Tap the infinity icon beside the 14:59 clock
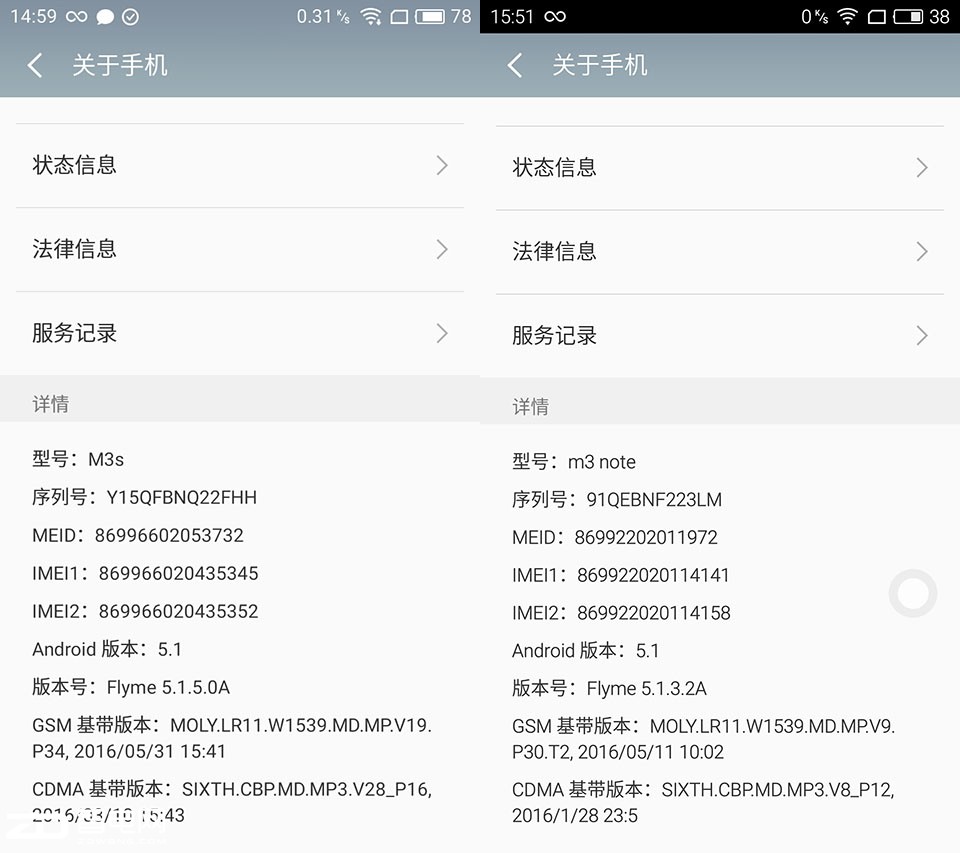This screenshot has height=853, width=960. (x=77, y=17)
